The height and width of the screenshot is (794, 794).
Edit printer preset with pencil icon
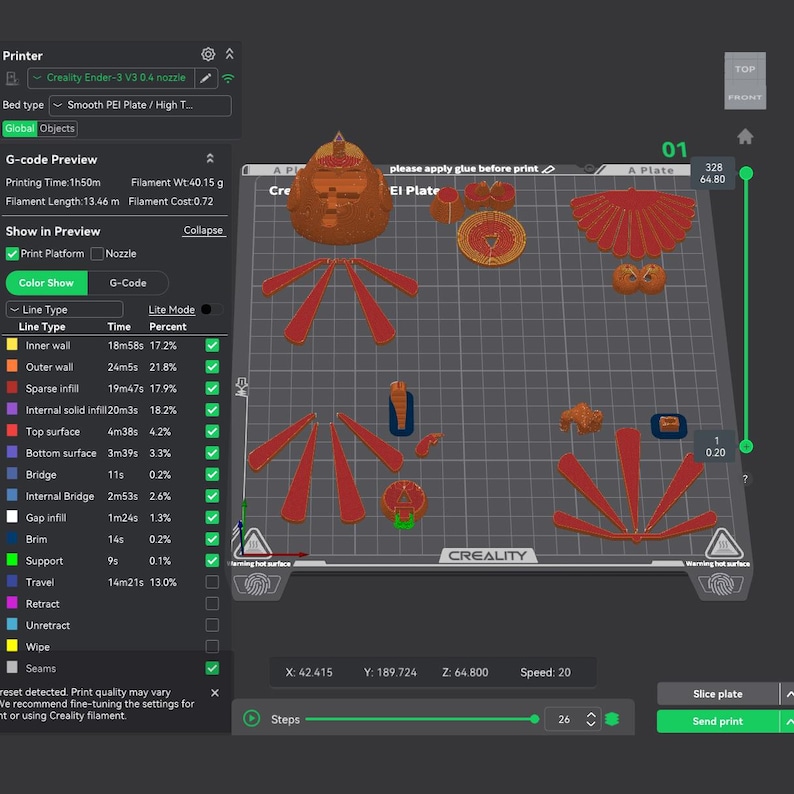(206, 78)
